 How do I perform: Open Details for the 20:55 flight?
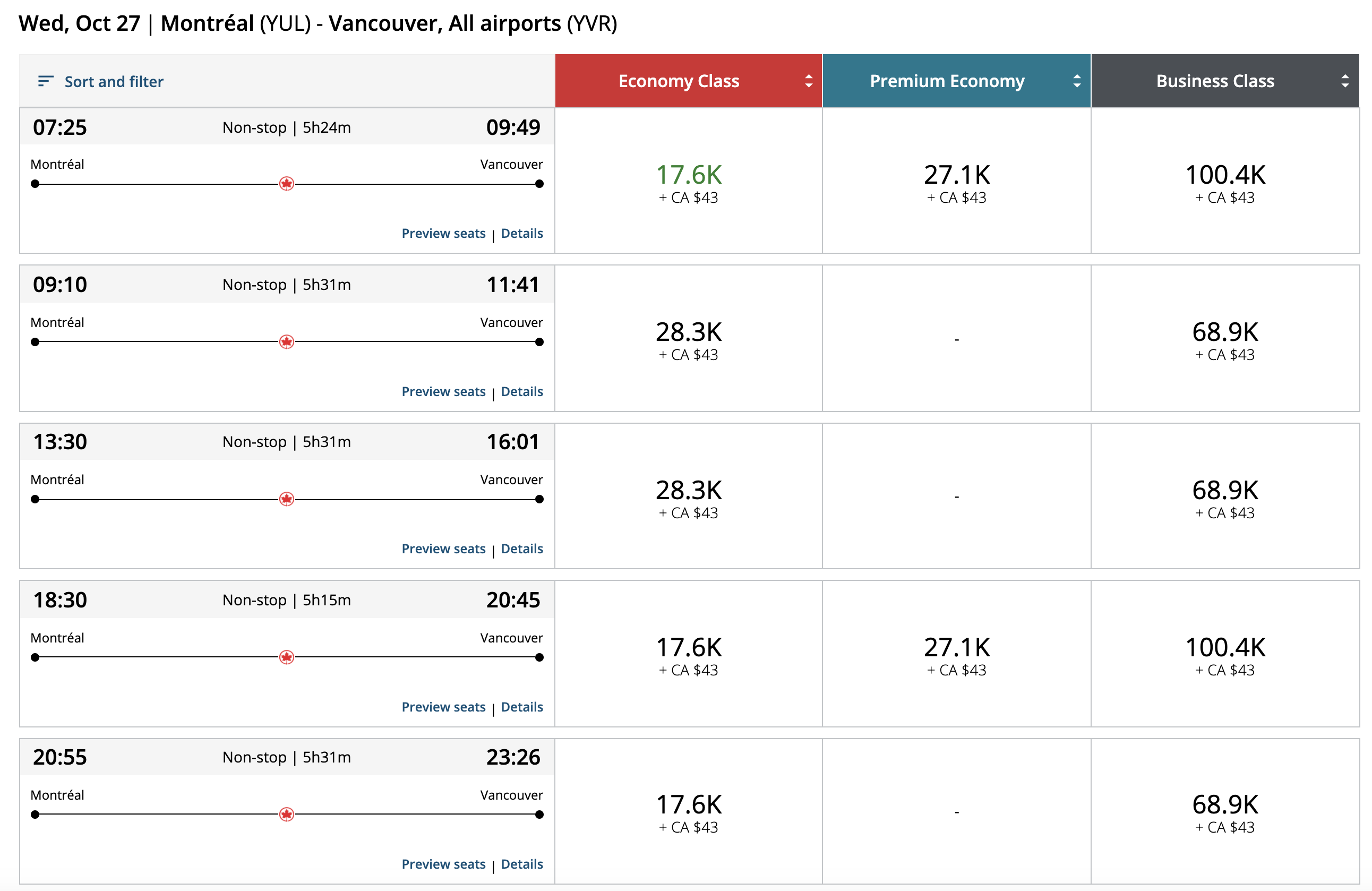[522, 864]
